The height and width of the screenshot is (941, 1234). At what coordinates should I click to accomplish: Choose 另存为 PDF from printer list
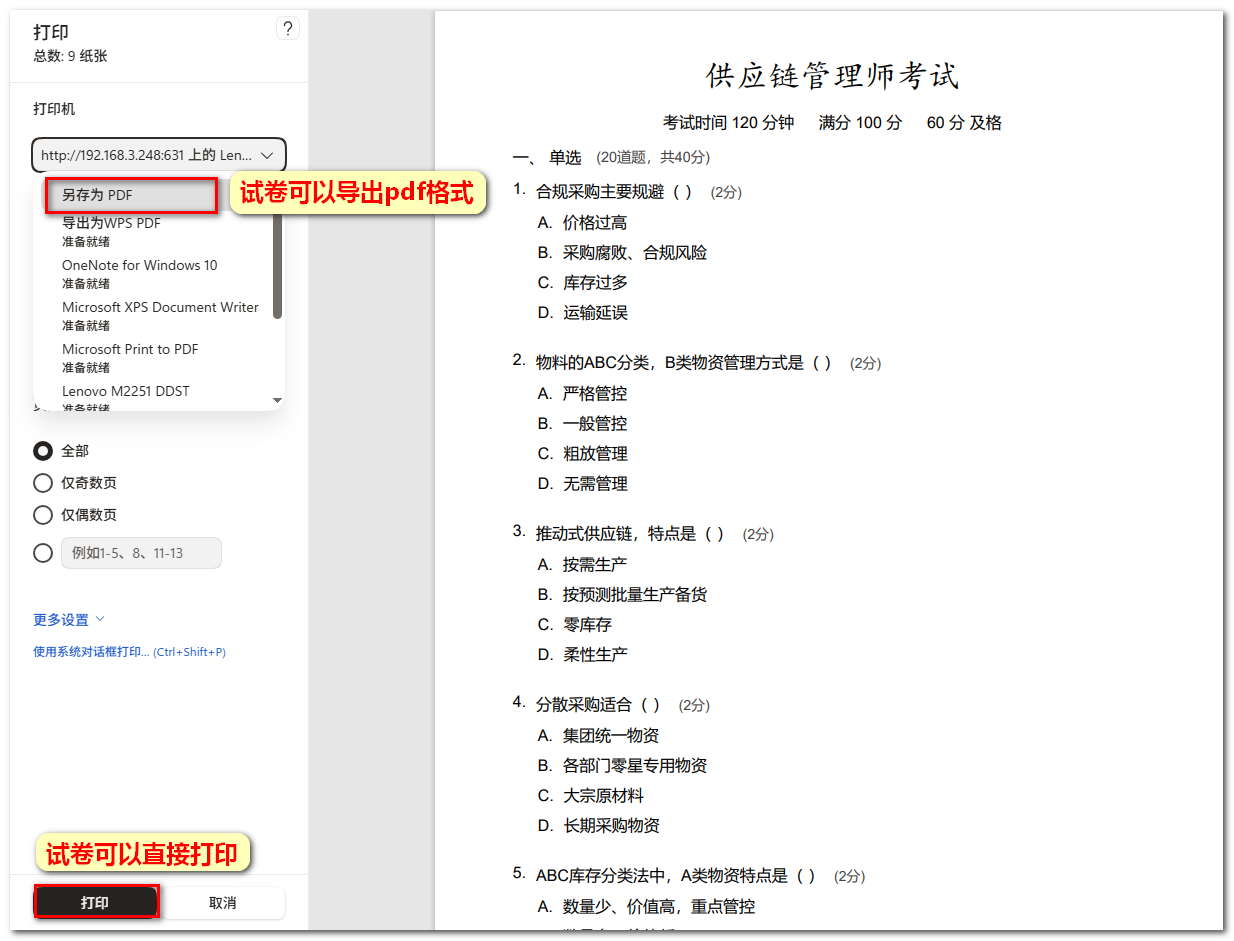[x=131, y=195]
